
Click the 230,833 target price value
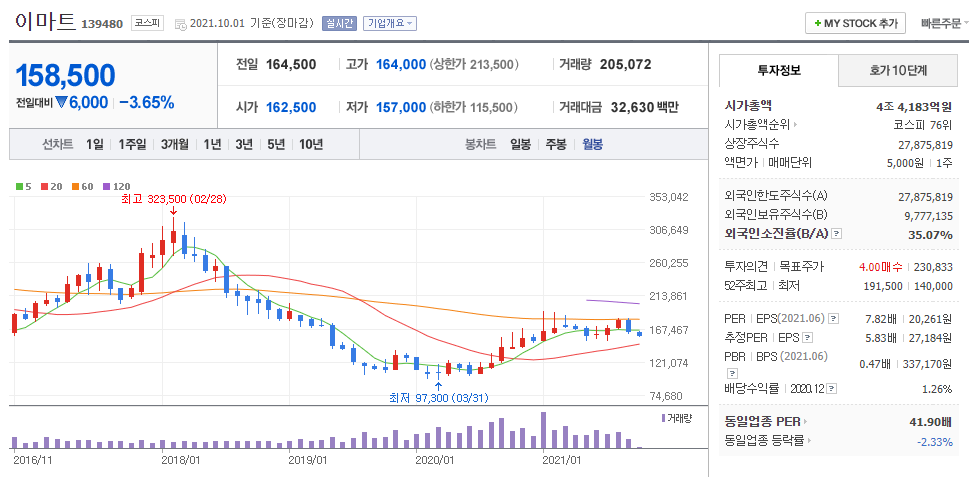(932, 267)
